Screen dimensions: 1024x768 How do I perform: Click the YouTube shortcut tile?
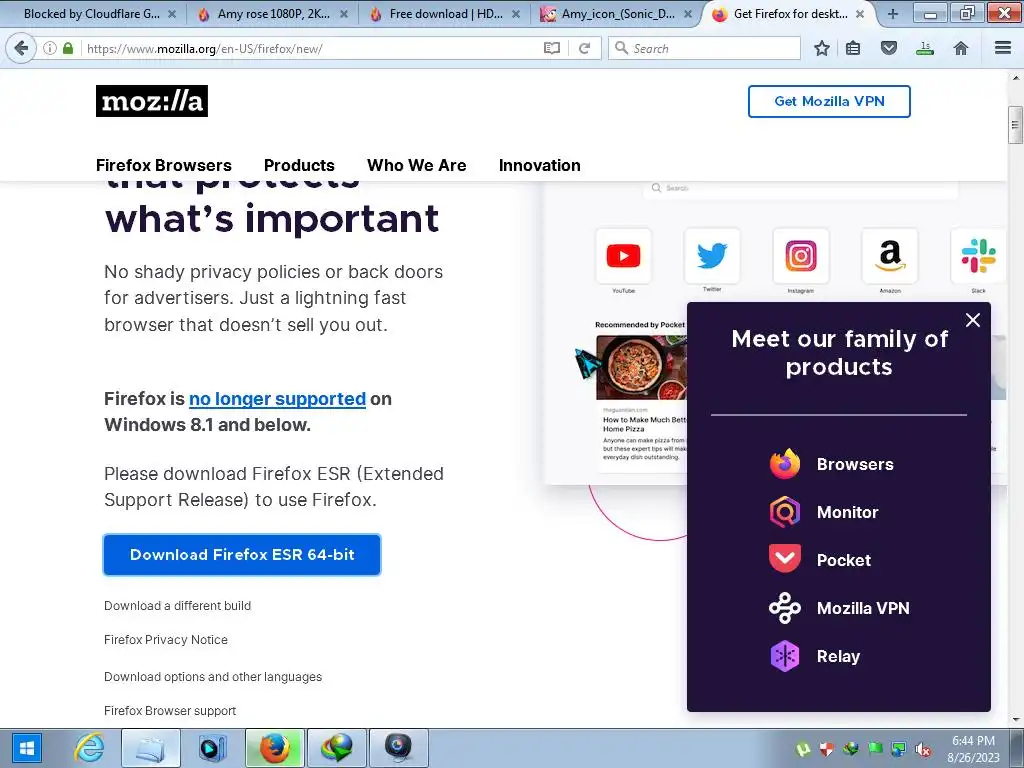point(623,256)
